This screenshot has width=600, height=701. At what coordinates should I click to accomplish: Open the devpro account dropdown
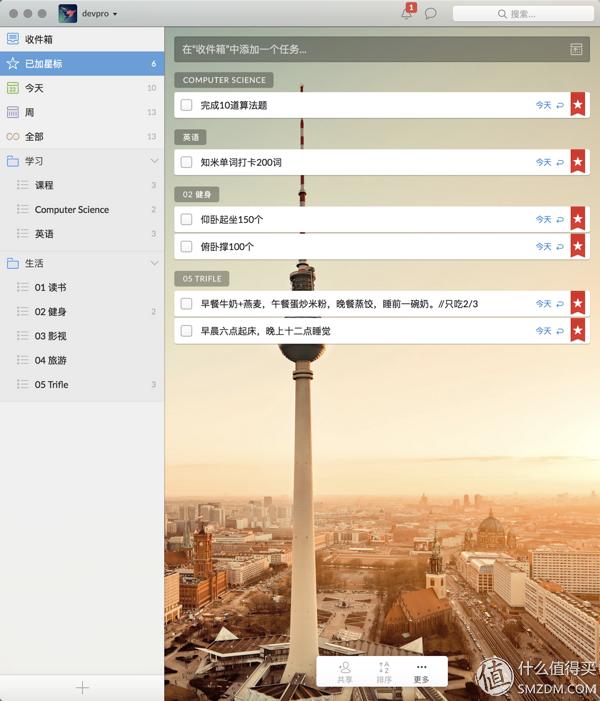tap(99, 14)
